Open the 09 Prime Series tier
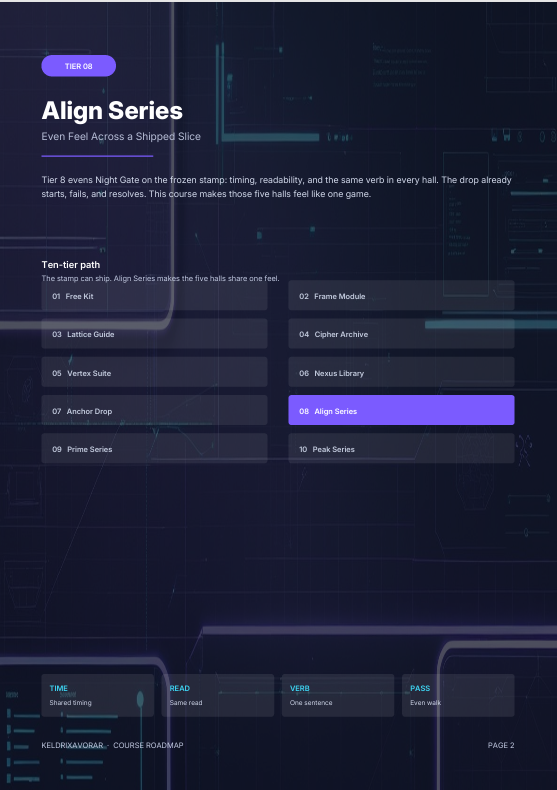557x790 pixels. pos(154,449)
